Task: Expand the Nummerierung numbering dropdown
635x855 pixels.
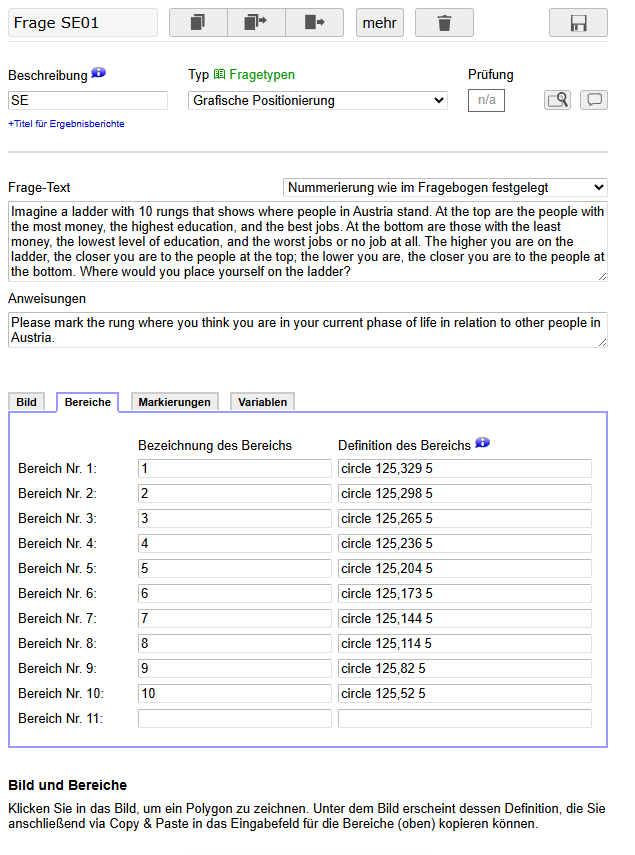Action: click(445, 187)
